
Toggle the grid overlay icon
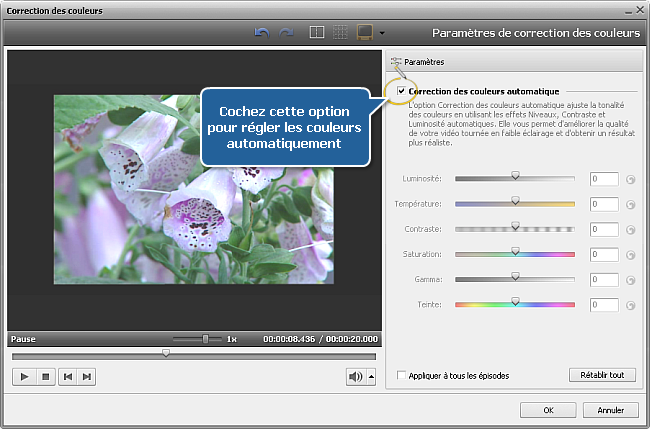point(340,33)
